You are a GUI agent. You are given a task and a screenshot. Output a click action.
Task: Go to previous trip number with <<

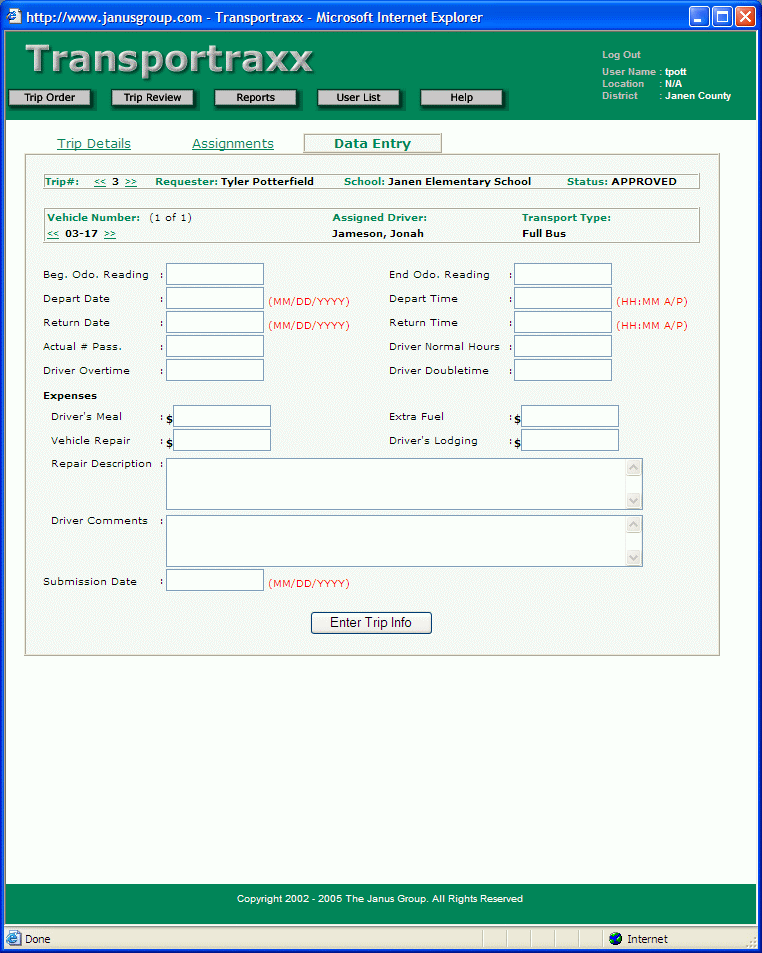pyautogui.click(x=100, y=182)
